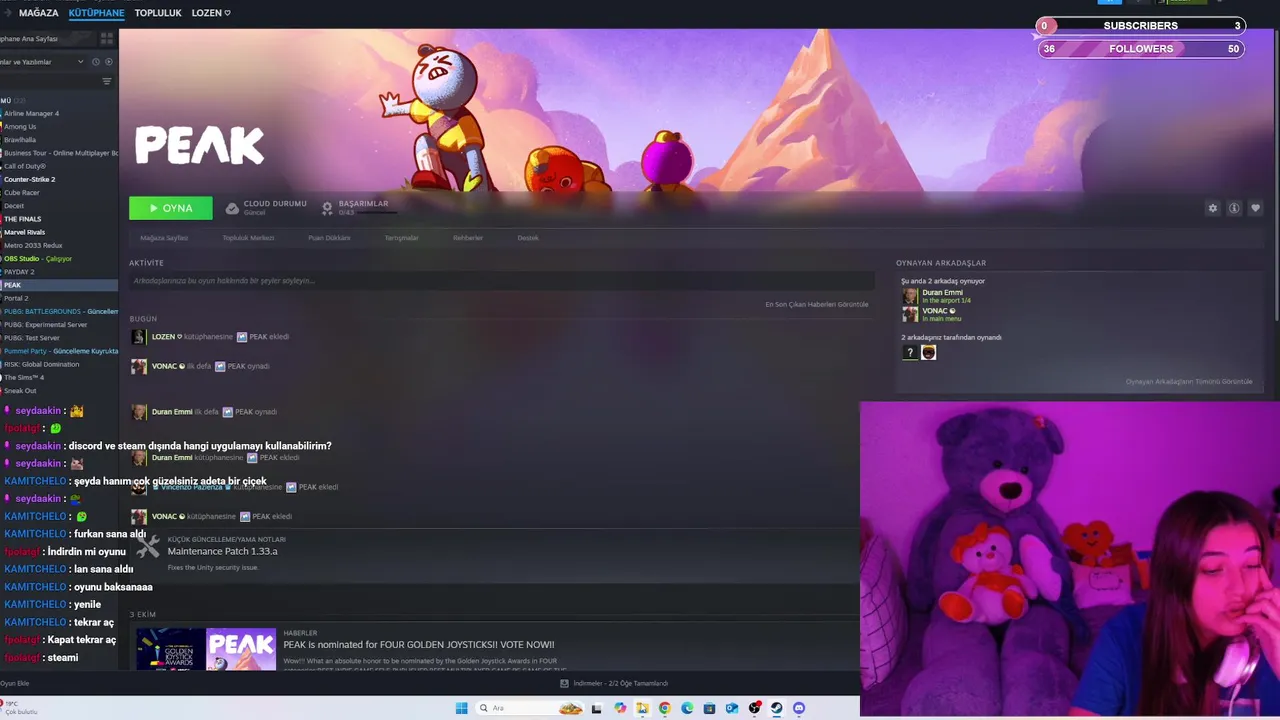Select Airline Manager 4 in library

point(31,114)
